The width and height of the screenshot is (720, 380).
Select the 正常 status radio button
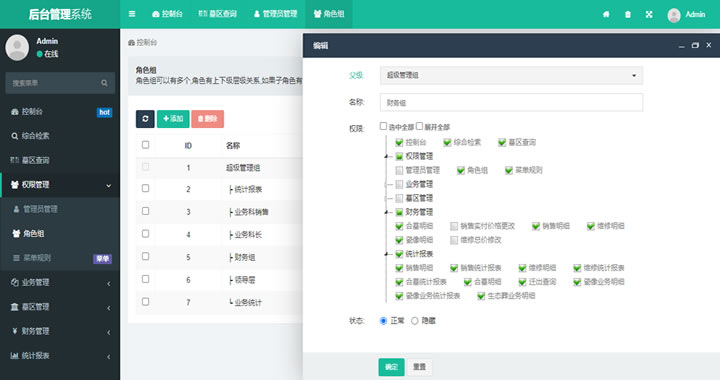tap(383, 321)
